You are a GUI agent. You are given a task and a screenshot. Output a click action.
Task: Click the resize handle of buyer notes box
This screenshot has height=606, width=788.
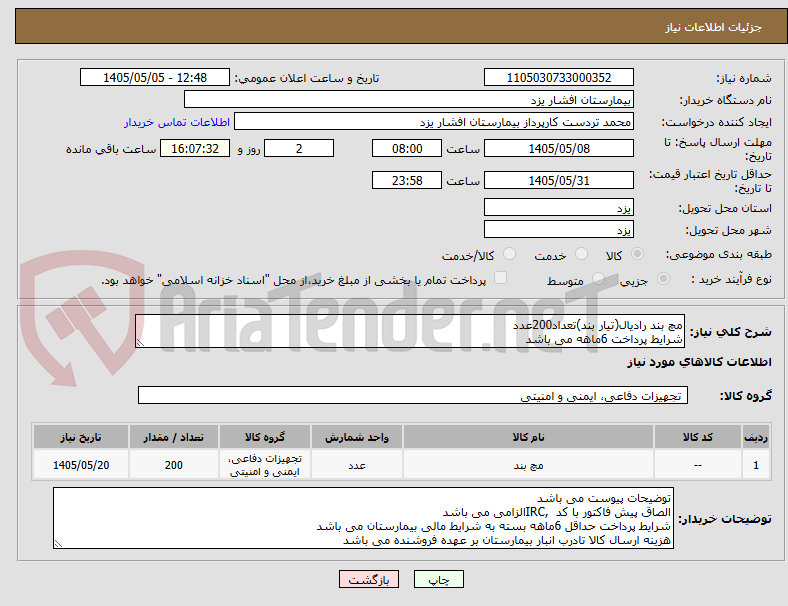tap(58, 544)
